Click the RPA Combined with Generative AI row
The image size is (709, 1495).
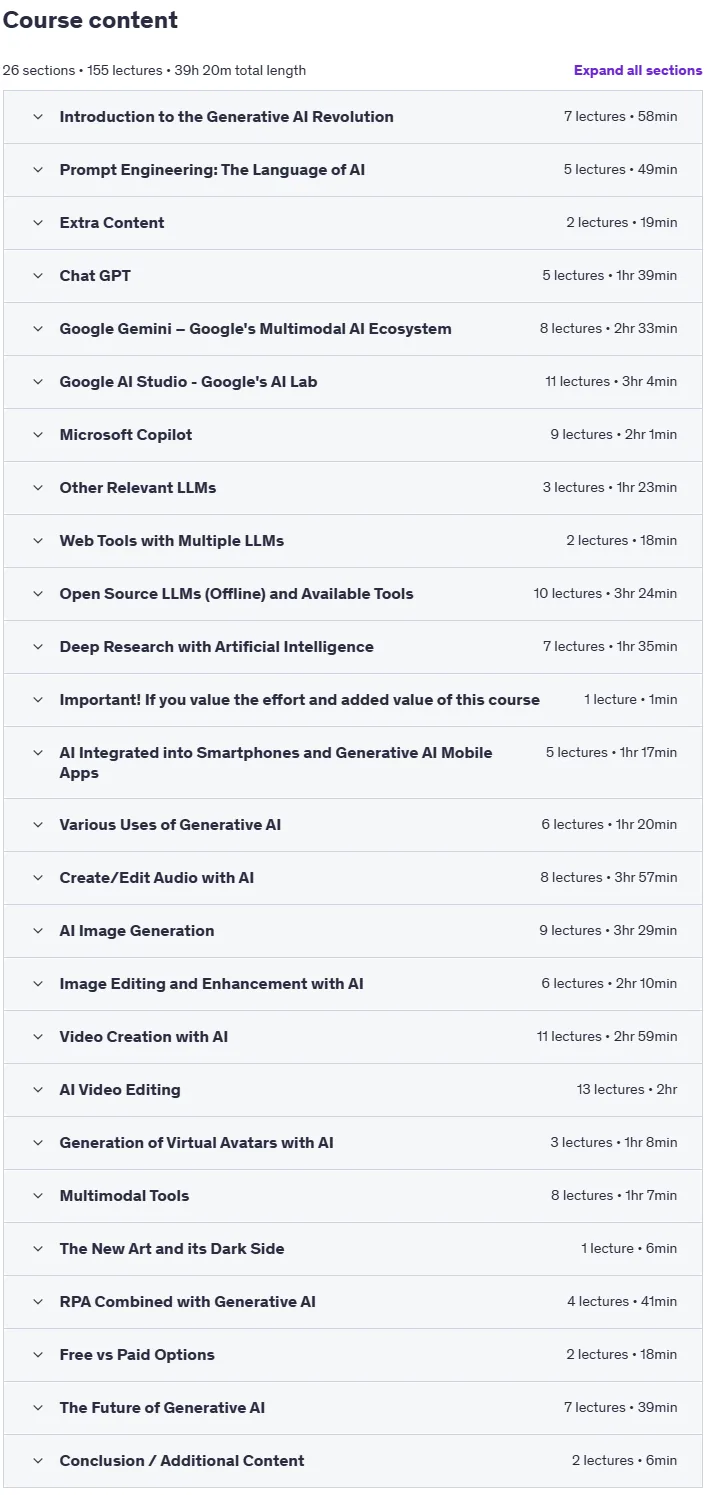(353, 1302)
